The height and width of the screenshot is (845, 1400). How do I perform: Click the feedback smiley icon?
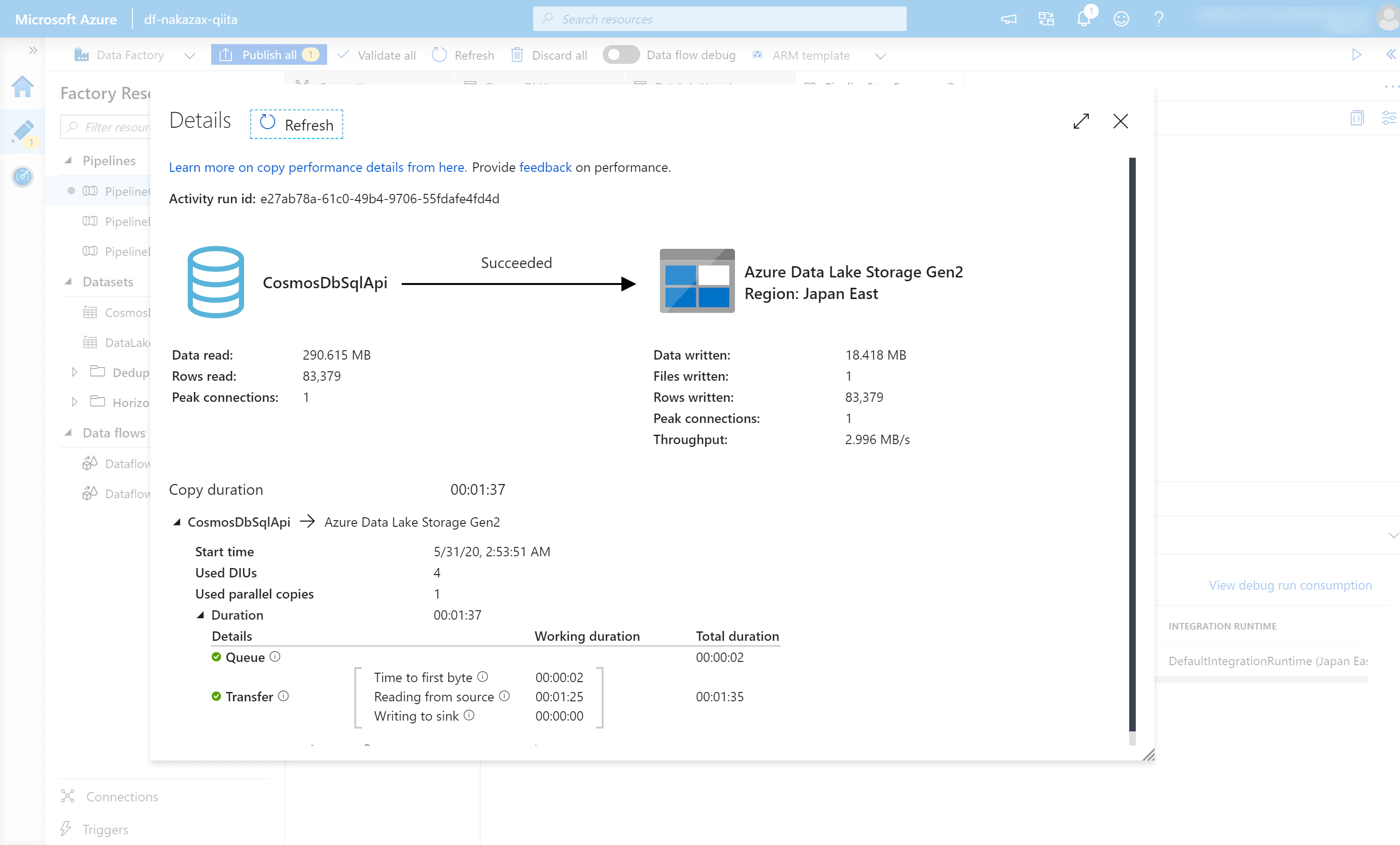click(x=1121, y=19)
